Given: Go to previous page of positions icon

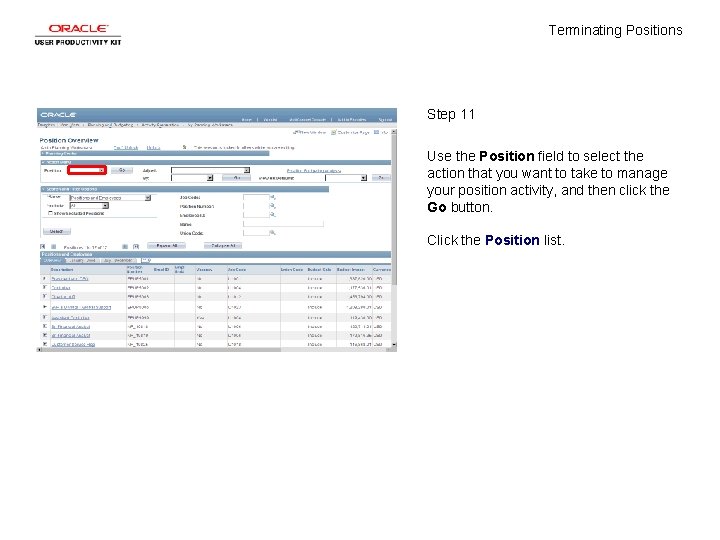Looking at the screenshot, I should coord(53,247).
